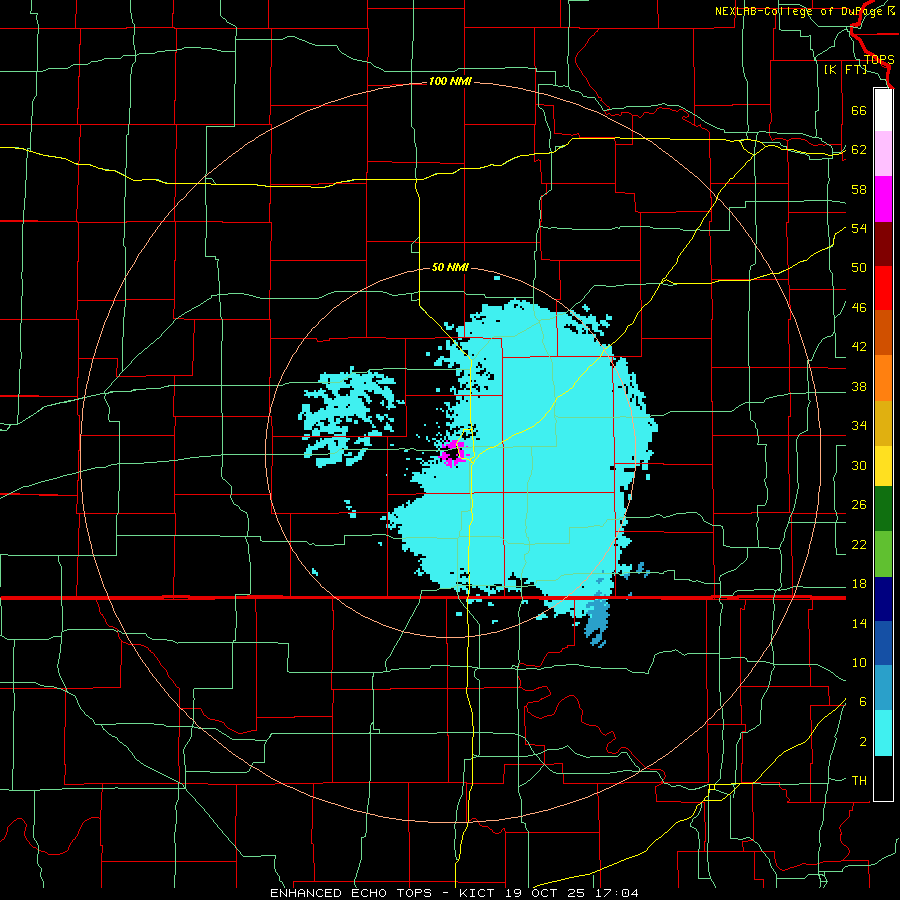The height and width of the screenshot is (900, 900).
Task: Click the black TH swatch at the legend bottom
Action: pos(883,778)
